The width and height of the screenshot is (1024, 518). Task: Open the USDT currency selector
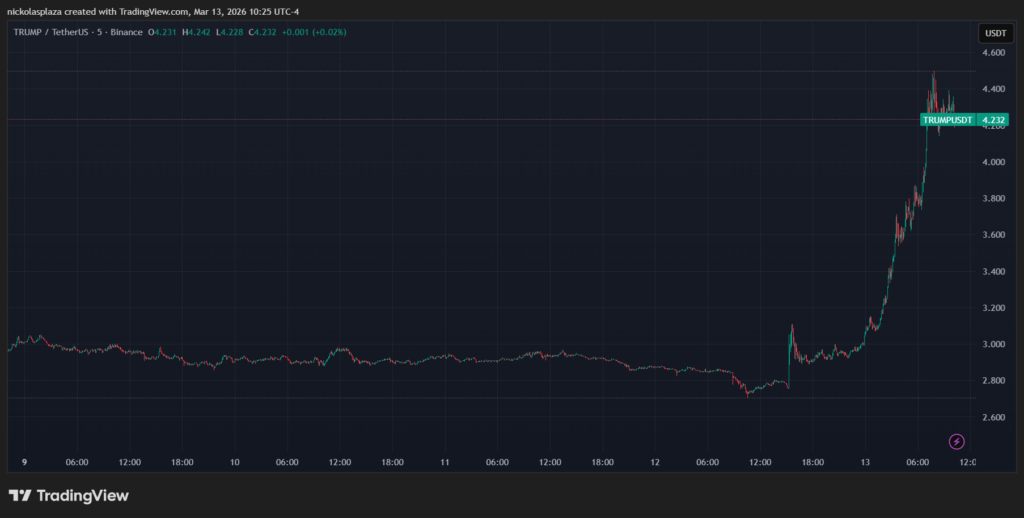click(x=994, y=33)
